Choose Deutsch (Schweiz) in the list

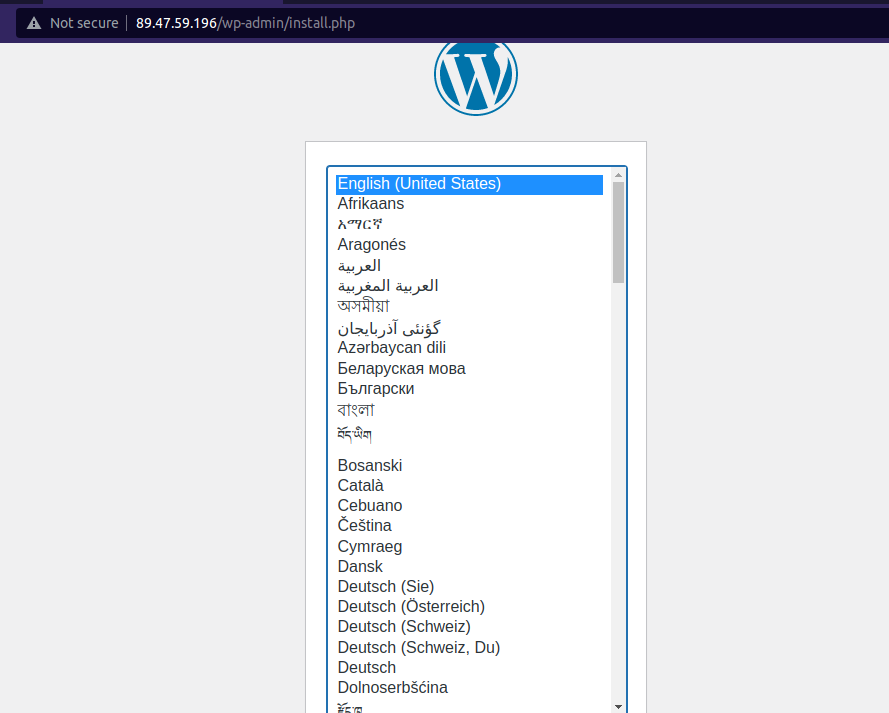[469, 627]
